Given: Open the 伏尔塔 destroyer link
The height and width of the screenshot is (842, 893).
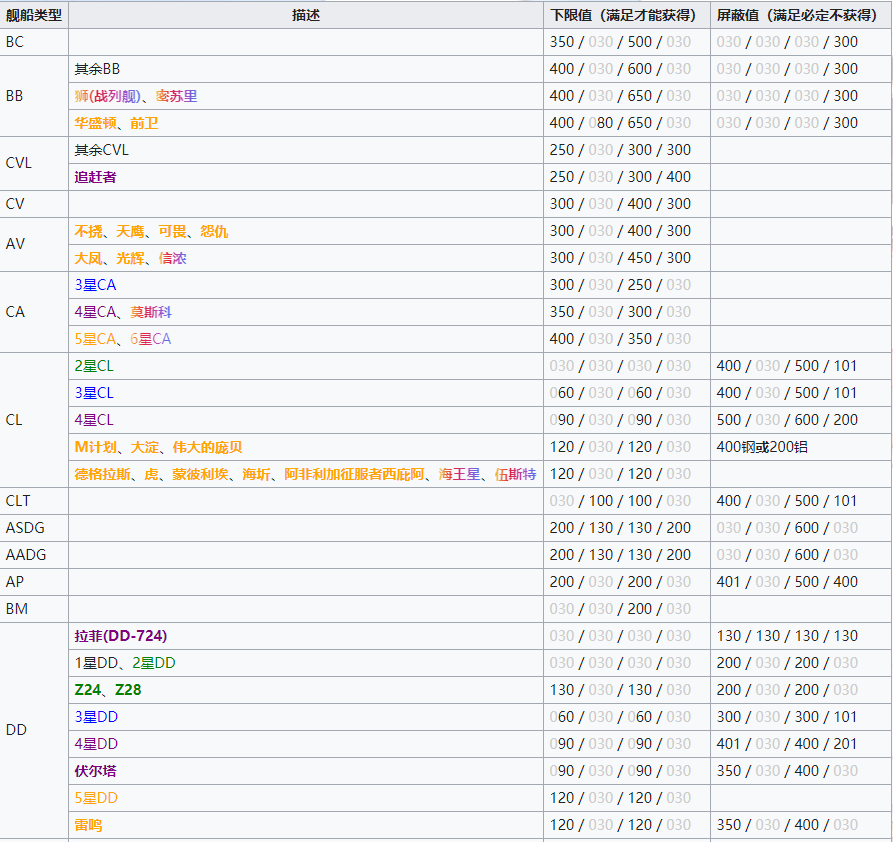Looking at the screenshot, I should pyautogui.click(x=95, y=771).
